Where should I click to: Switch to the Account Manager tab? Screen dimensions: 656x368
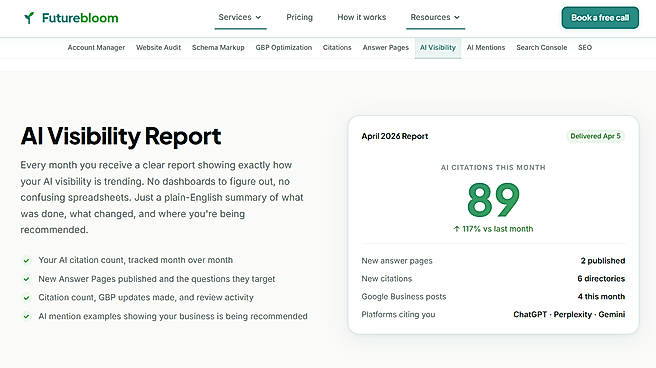[x=96, y=48]
